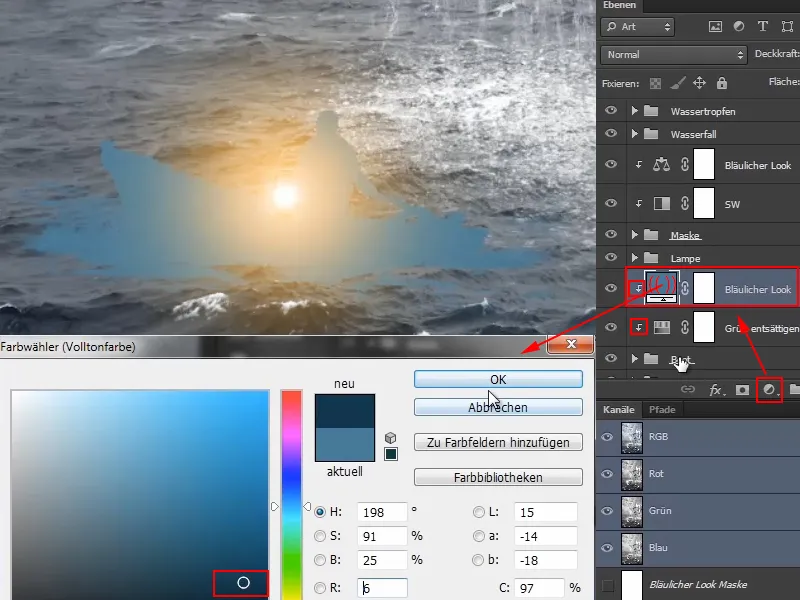The image size is (800, 600).
Task: Click clipping arrow icon of SW layer
Action: click(639, 204)
